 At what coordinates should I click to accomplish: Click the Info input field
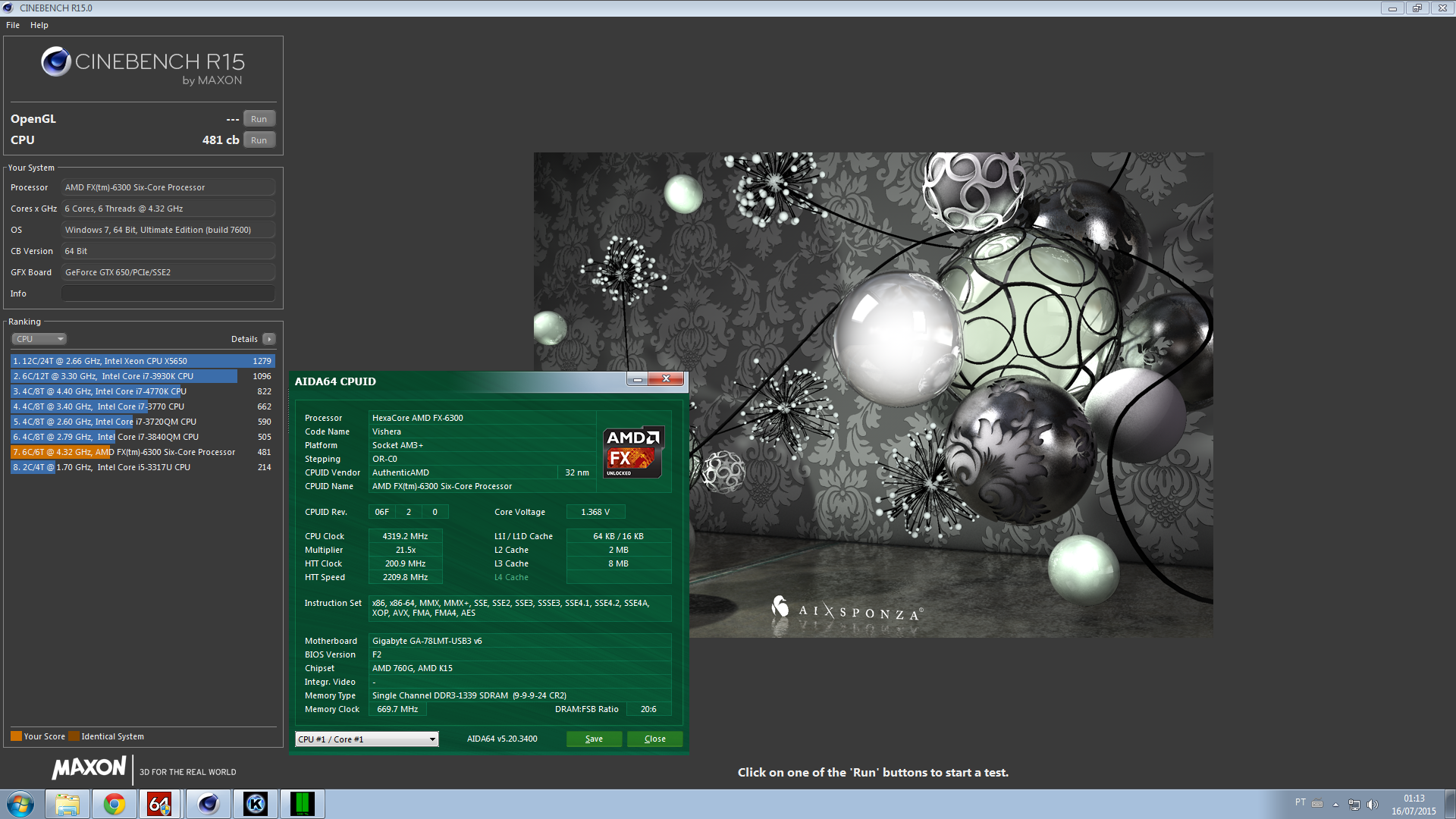168,293
